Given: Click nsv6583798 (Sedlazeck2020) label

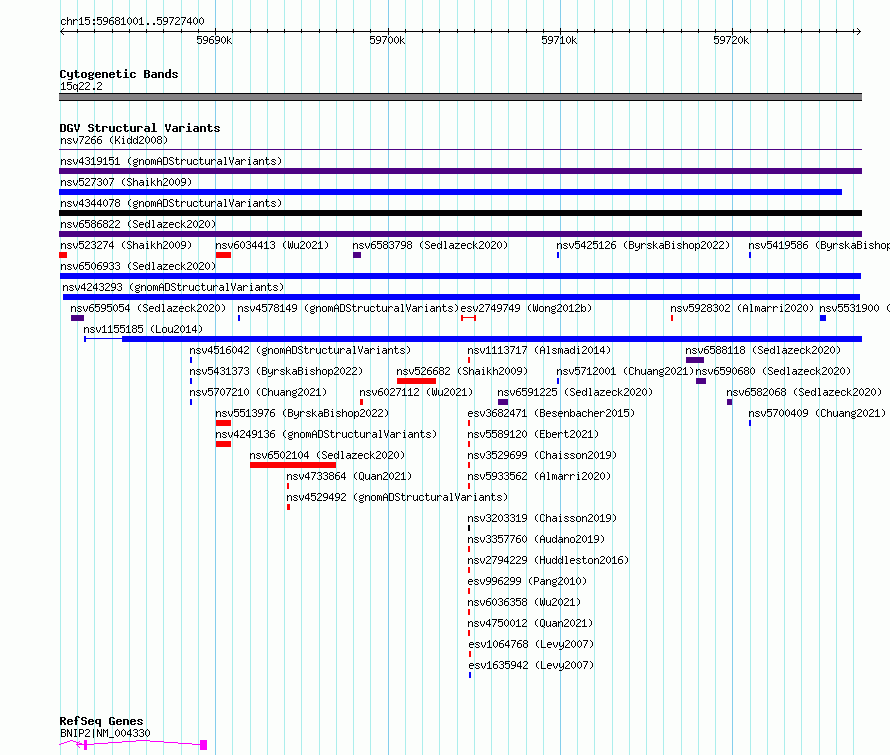Looking at the screenshot, I should (x=430, y=245).
